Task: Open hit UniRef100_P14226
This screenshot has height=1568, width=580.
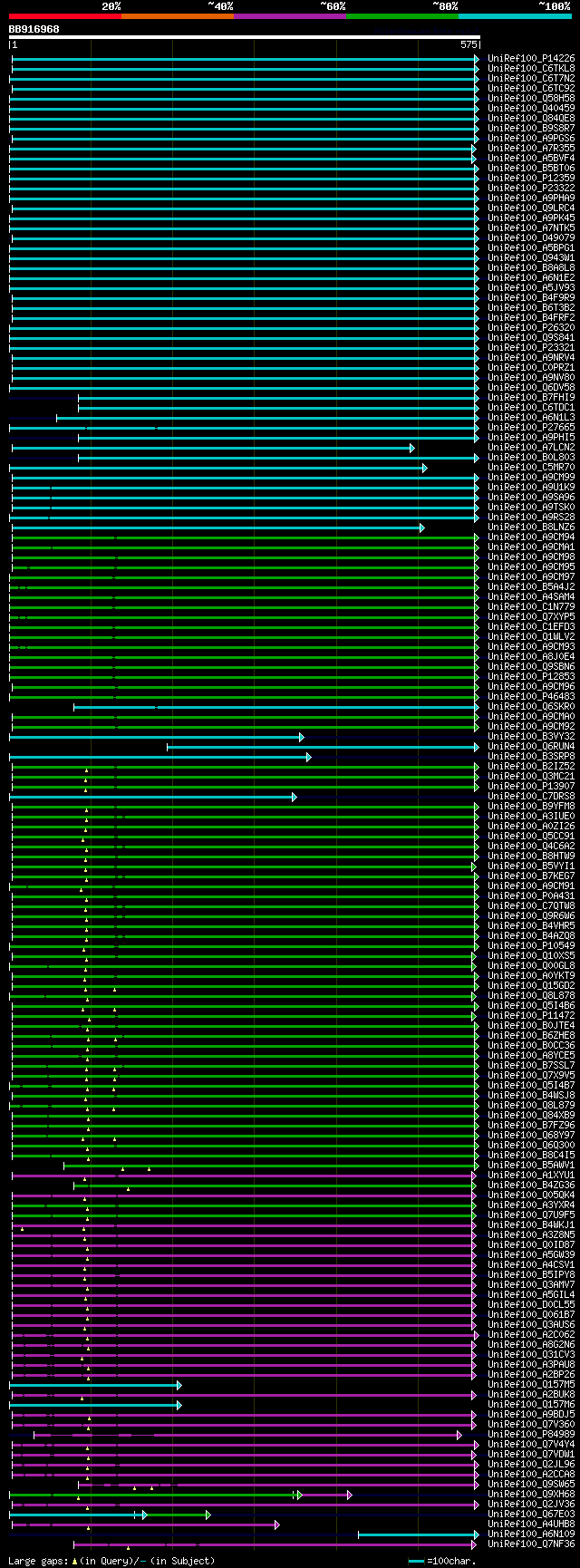Action: pyautogui.click(x=531, y=59)
